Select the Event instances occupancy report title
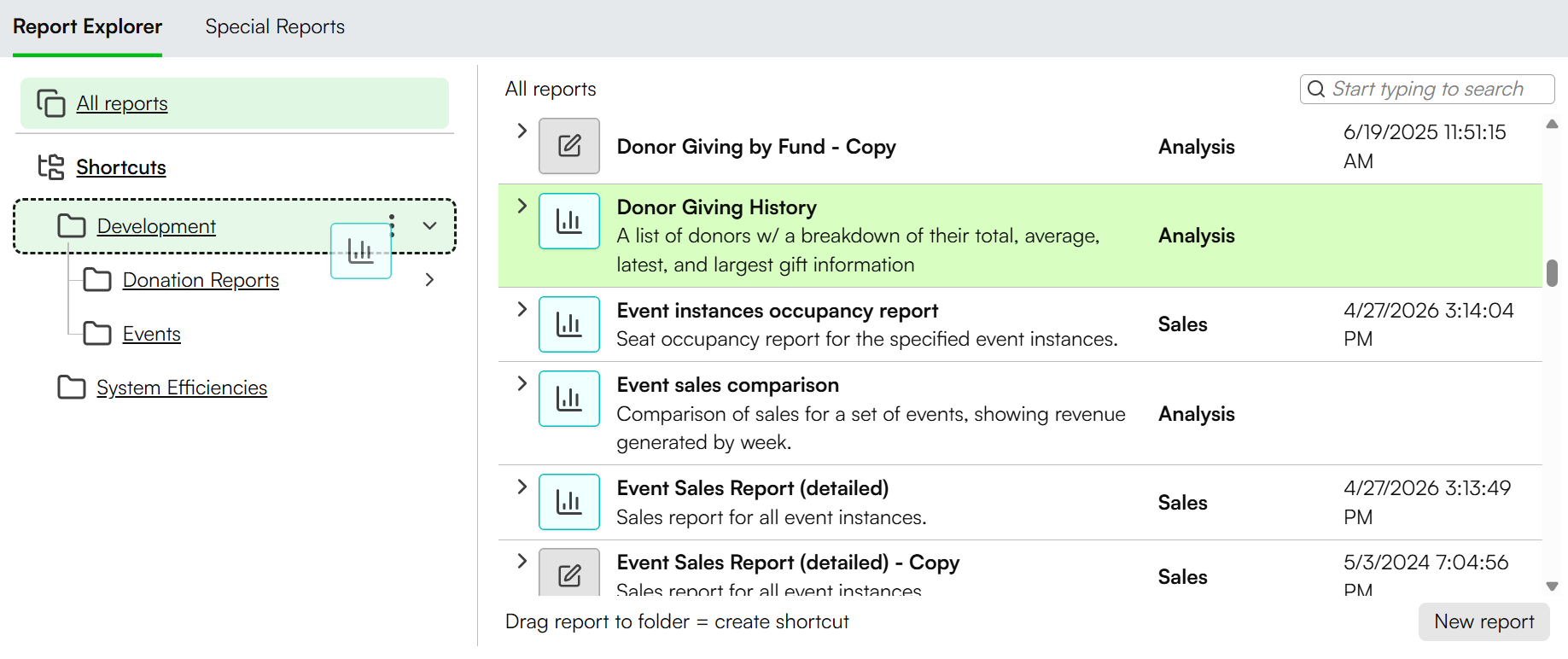Image resolution: width=1568 pixels, height=659 pixels. coord(778,311)
